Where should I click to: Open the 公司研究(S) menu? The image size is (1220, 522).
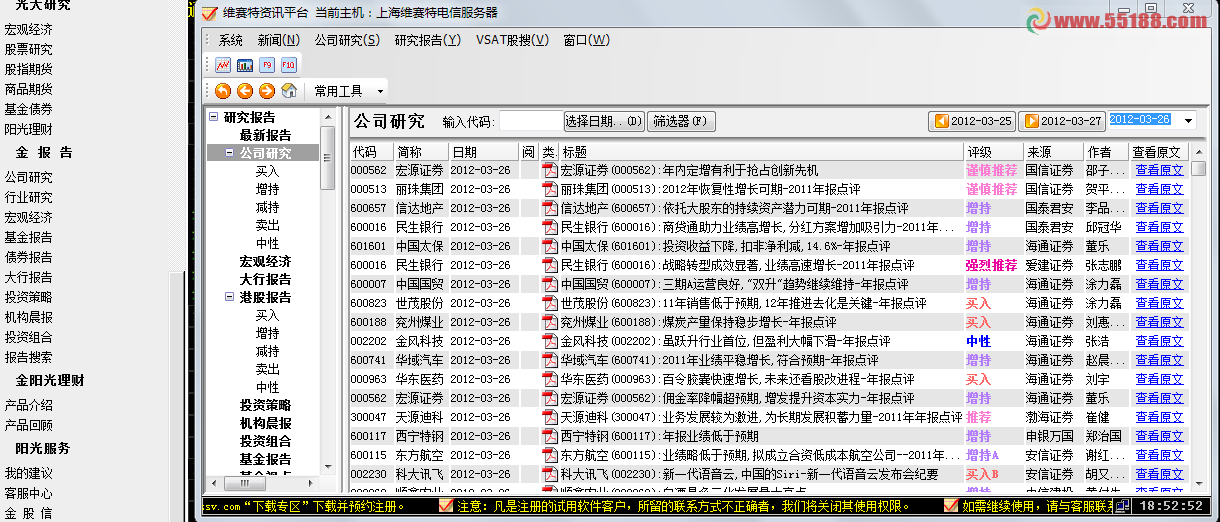347,40
